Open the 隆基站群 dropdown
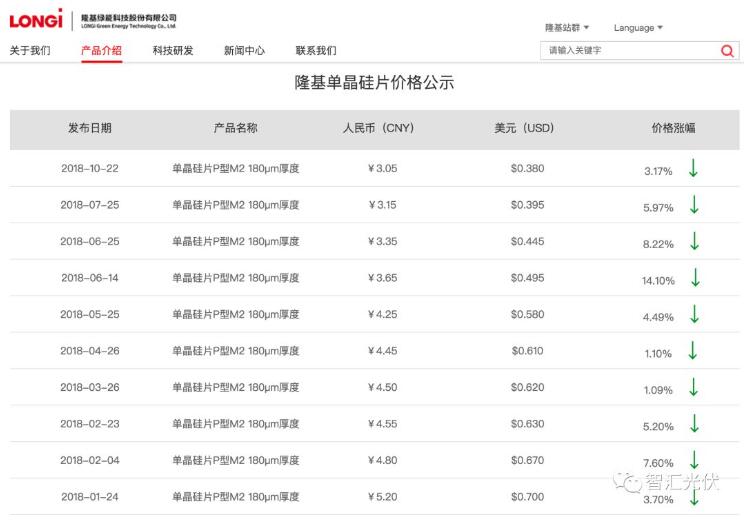The image size is (749, 522). pos(567,28)
